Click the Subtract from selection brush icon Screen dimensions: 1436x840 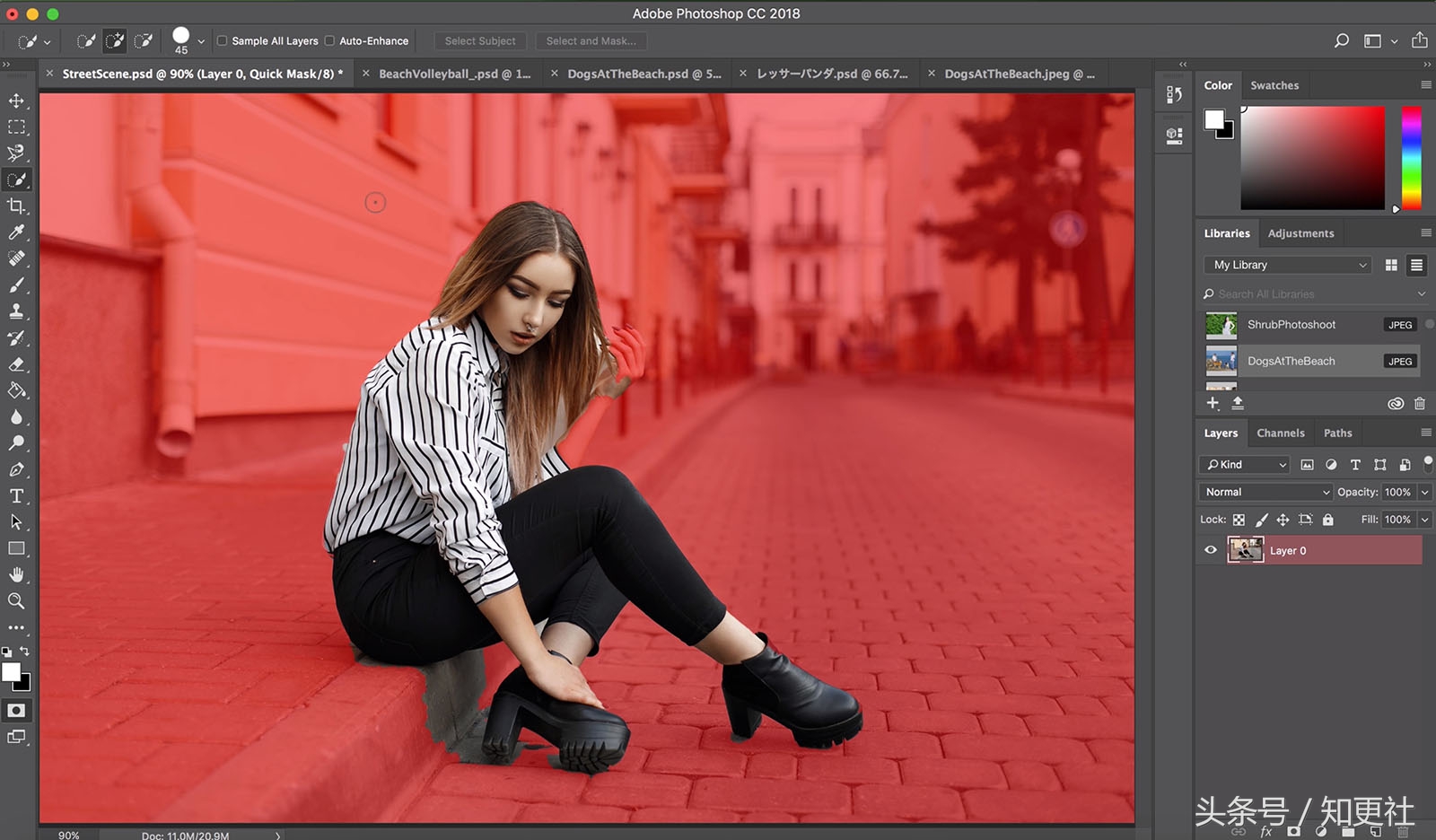coord(143,41)
